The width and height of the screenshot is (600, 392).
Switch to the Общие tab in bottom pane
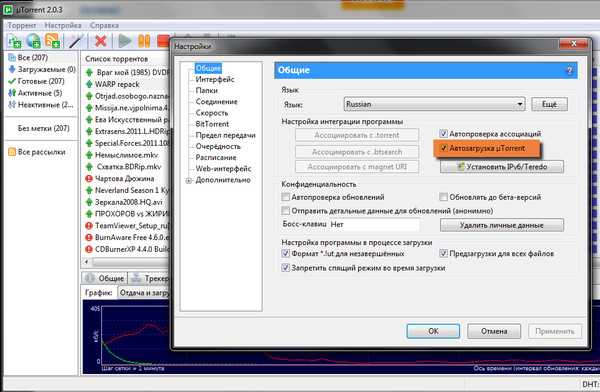[104, 278]
